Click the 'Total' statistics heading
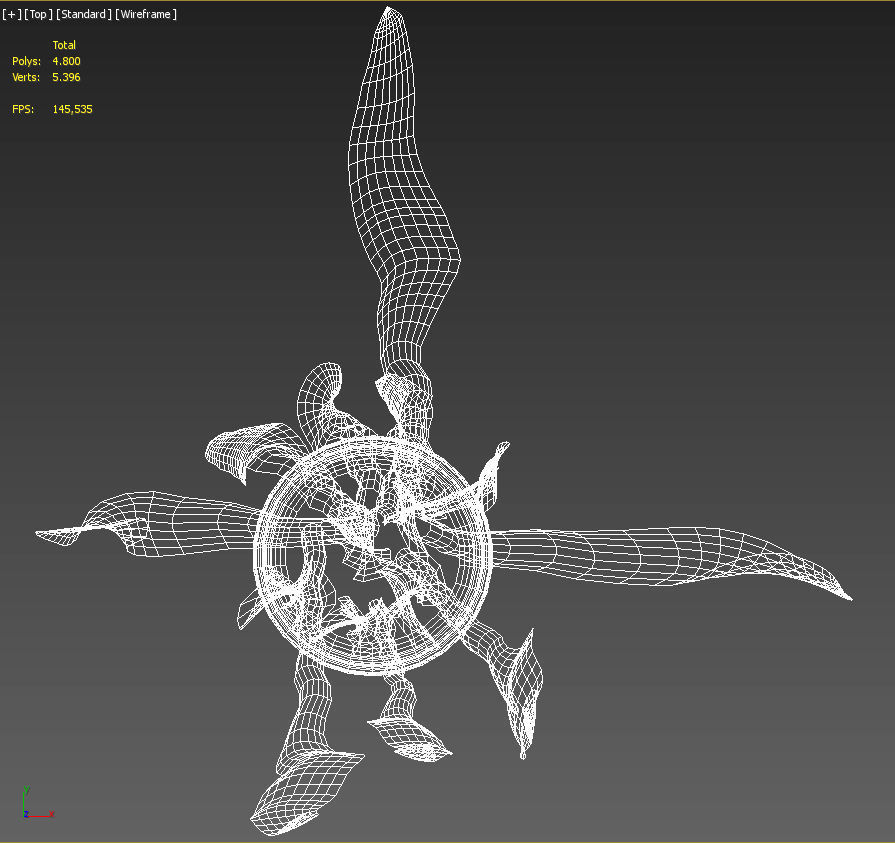Screen dimensions: 895x843 [x=64, y=45]
